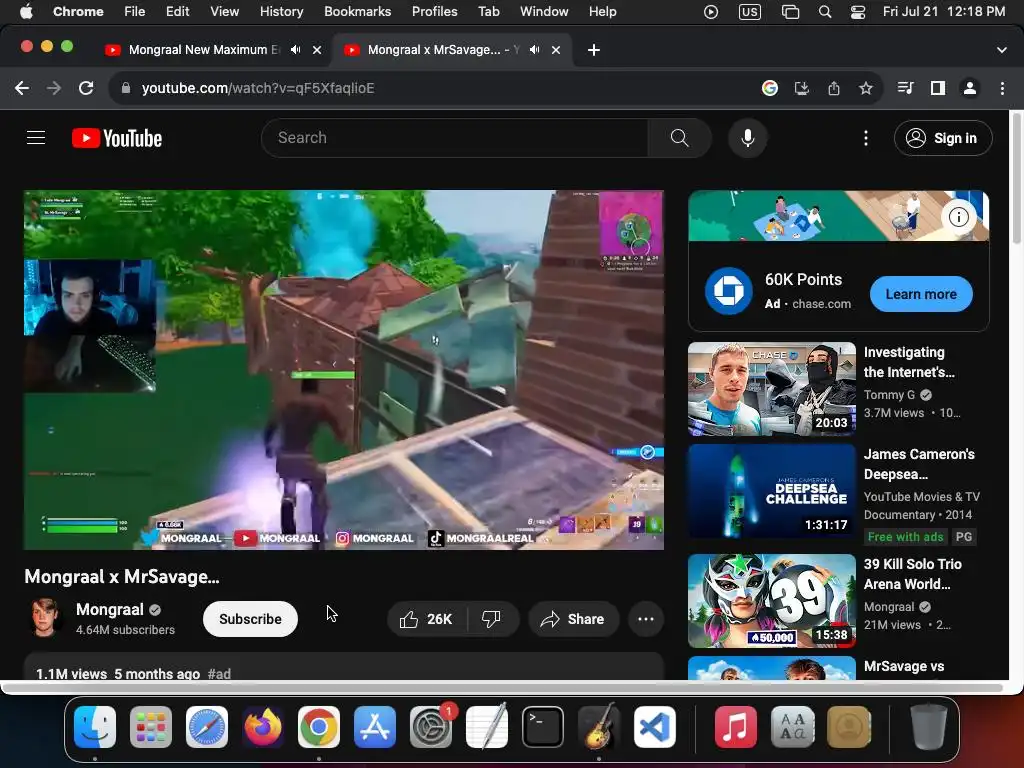Open Visual Studio Code from the Dock
Screen dimensions: 1024x768
click(654, 726)
